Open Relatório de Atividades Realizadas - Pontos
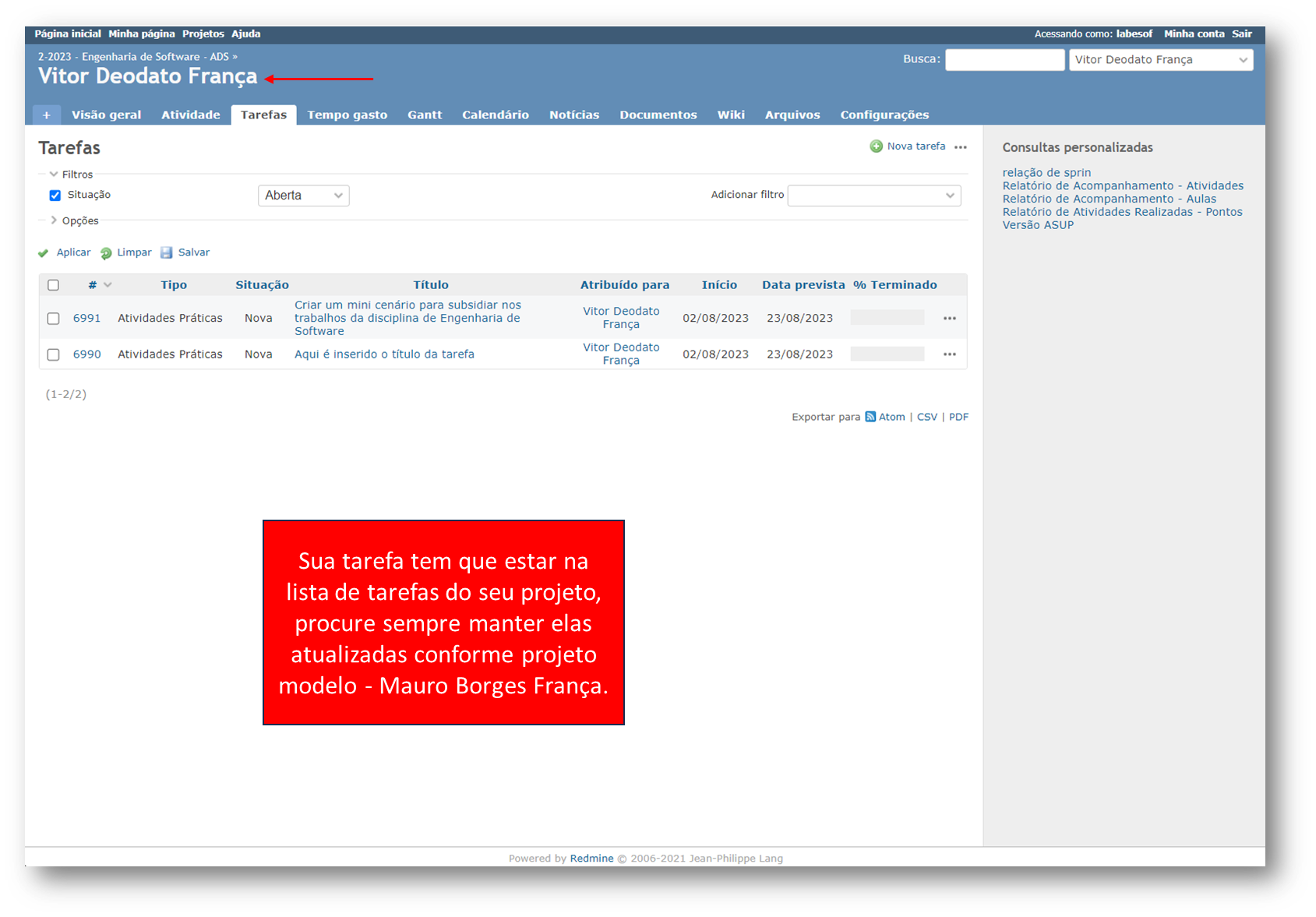 (x=1122, y=212)
